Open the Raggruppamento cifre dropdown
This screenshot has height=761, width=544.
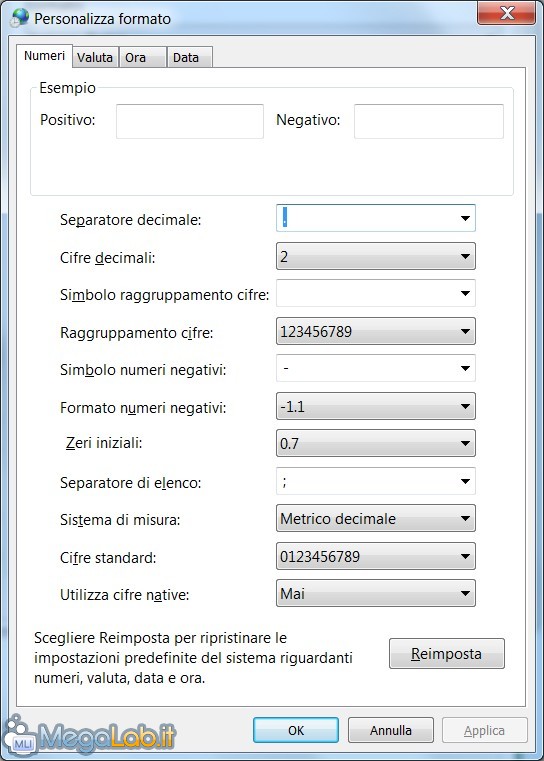376,331
